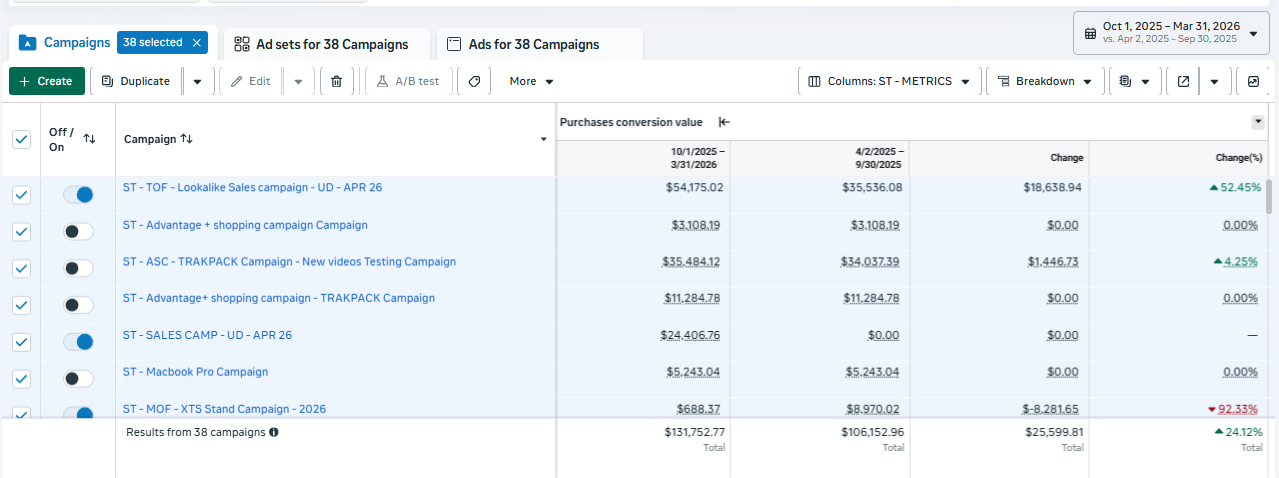Open the Purchases conversion value column menu arrow

(1258, 122)
